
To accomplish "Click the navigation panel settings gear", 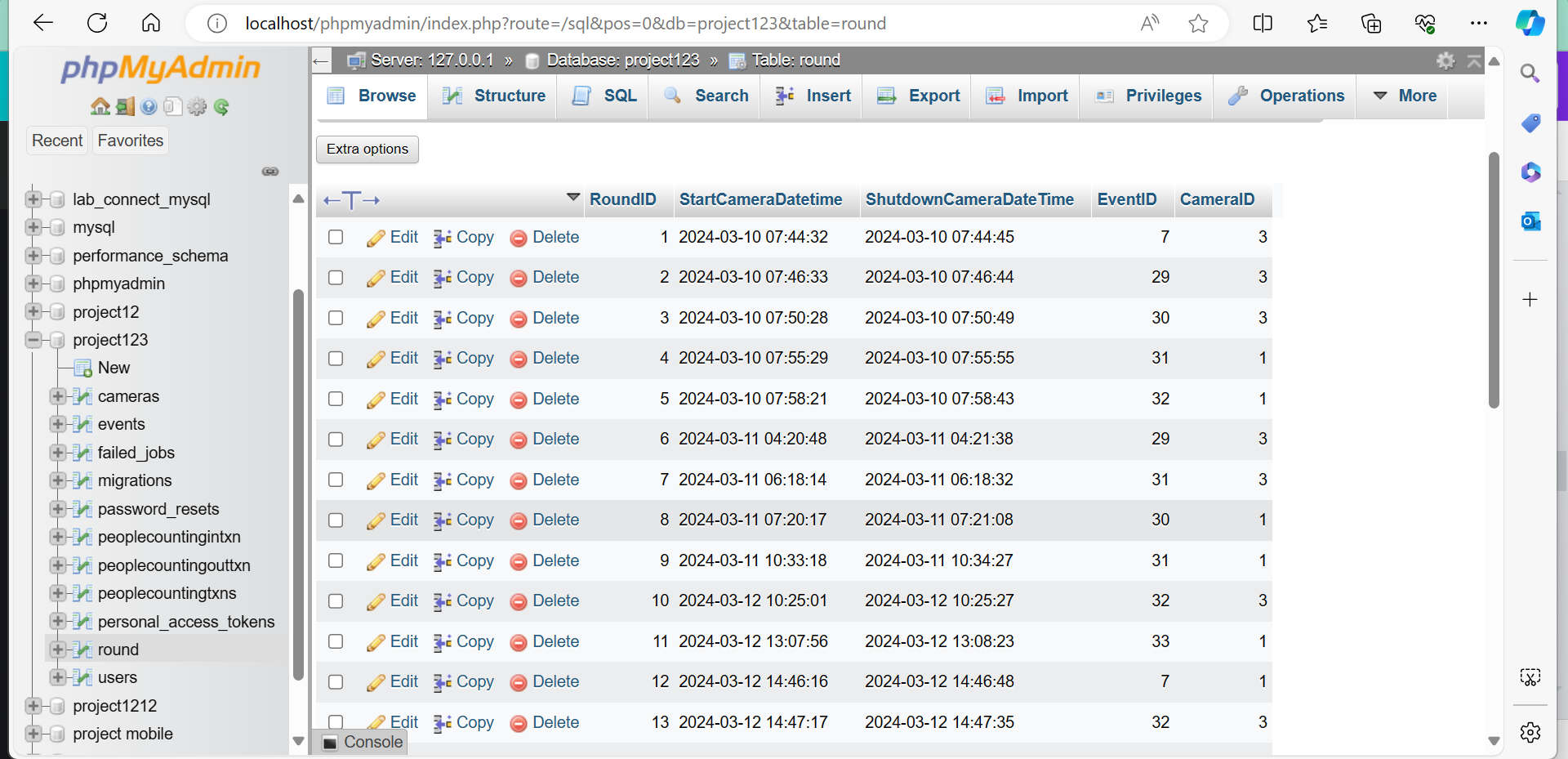I will click(197, 107).
